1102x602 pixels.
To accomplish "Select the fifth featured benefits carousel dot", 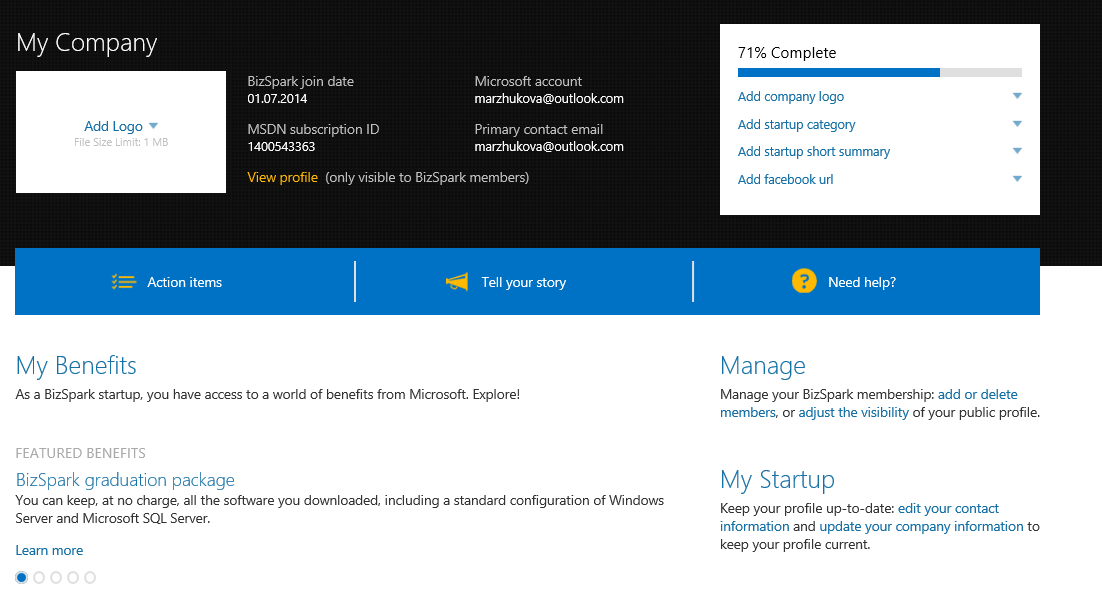I will tap(90, 577).
